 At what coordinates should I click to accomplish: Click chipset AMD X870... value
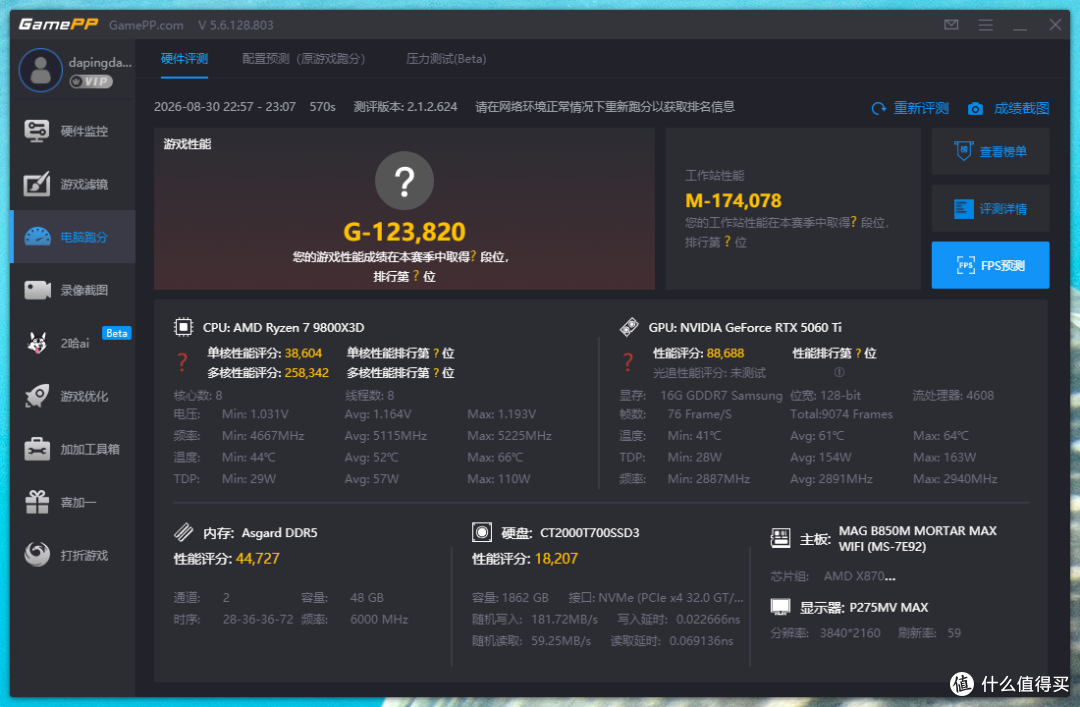coord(860,576)
